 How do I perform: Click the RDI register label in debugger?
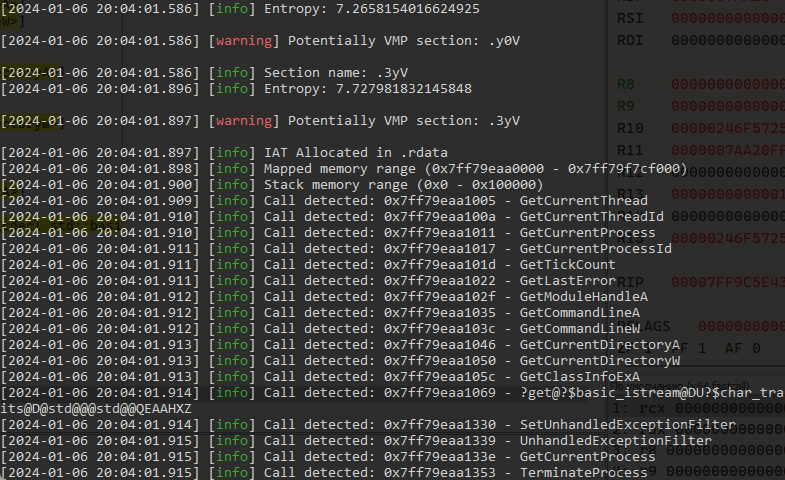630,41
